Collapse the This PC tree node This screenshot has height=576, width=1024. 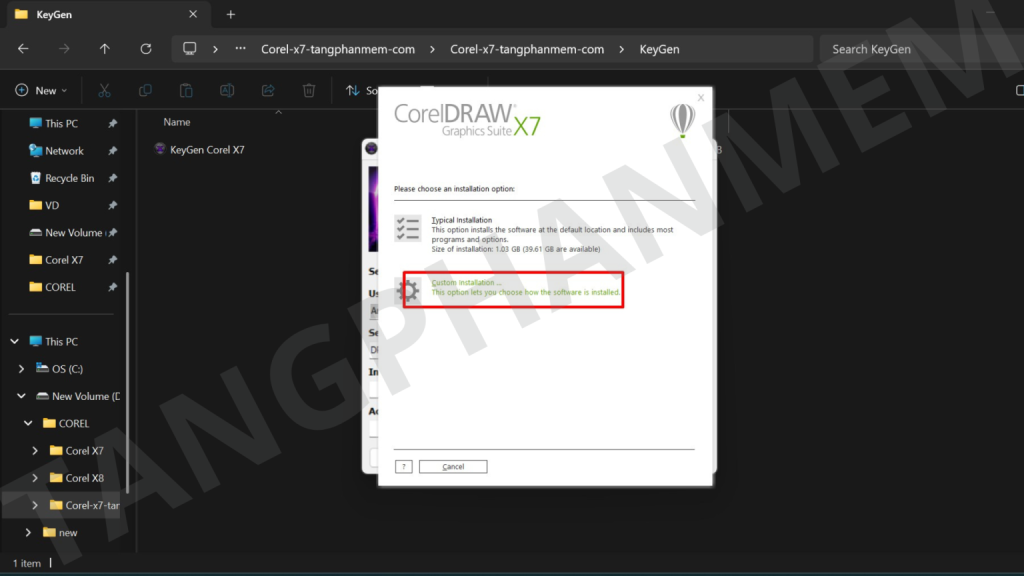point(15,342)
